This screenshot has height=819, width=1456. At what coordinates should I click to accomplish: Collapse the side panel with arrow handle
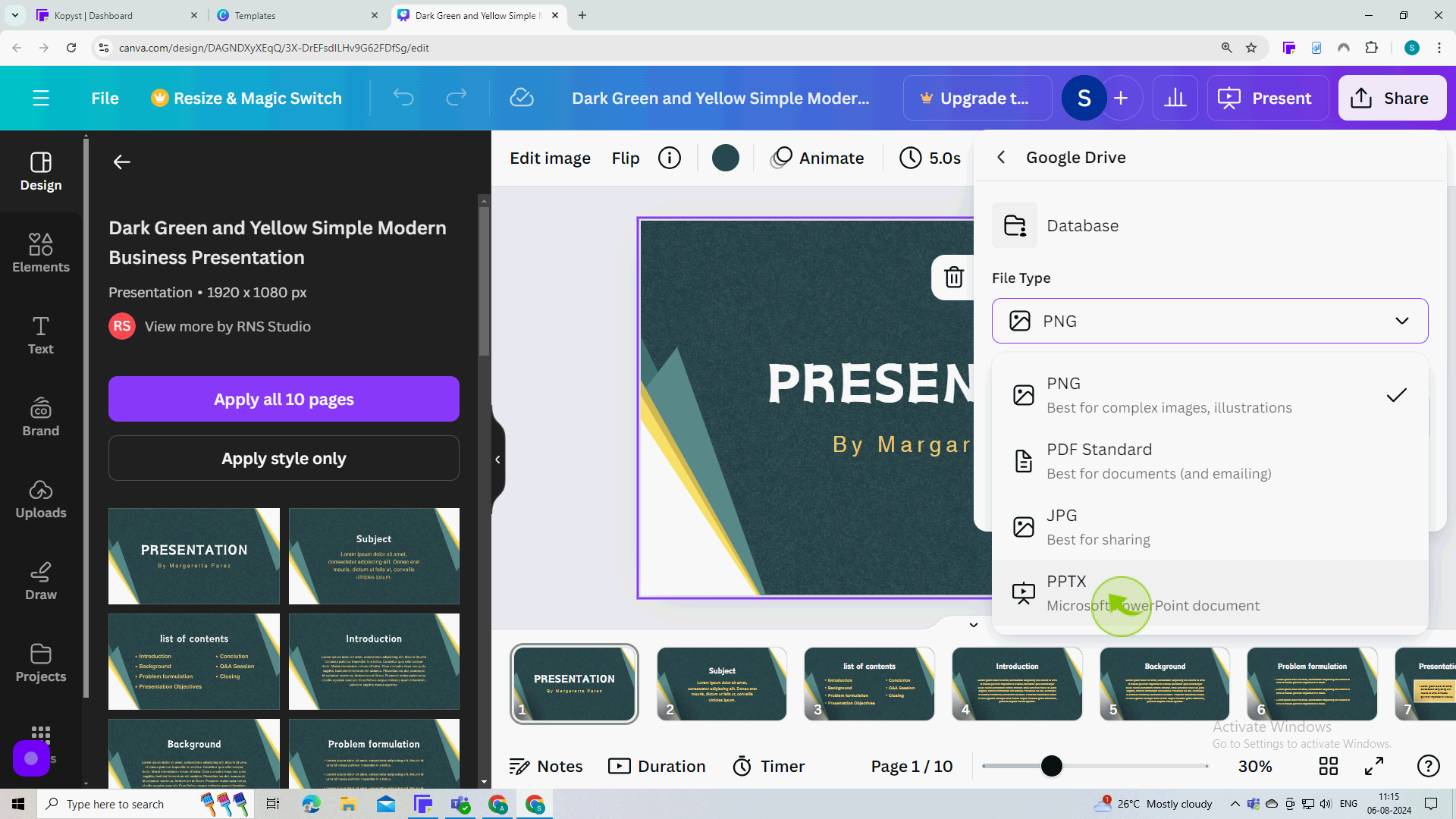pos(497,459)
